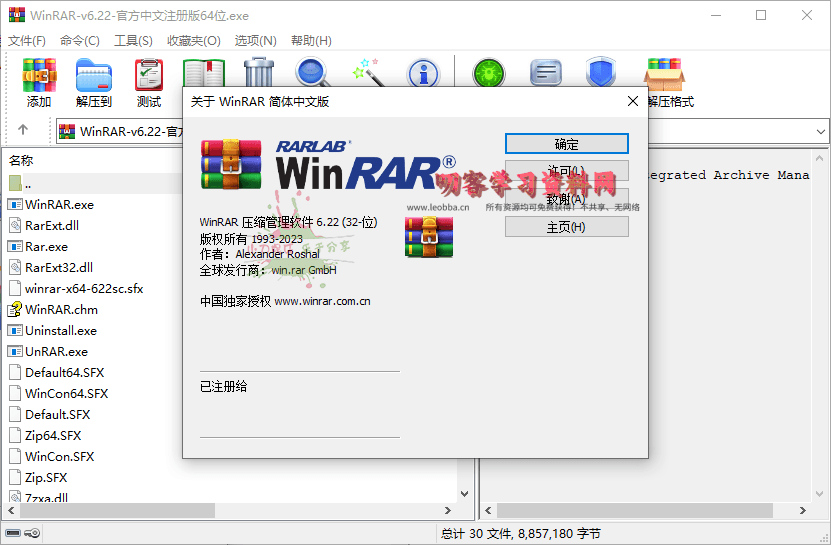
Task: Open the Help (帮助) menu
Action: pos(311,41)
